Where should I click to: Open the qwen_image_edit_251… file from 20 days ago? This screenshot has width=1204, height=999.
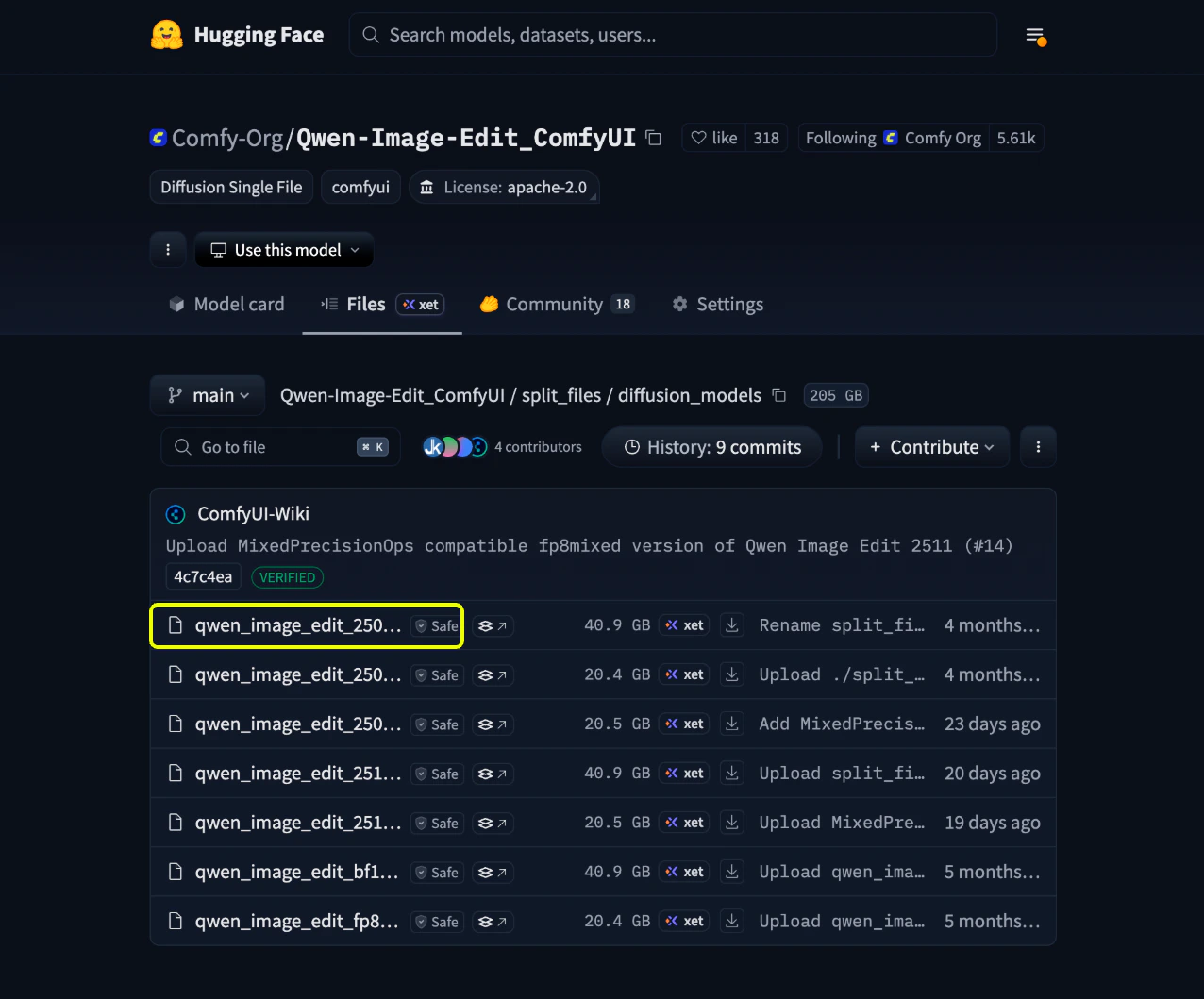point(298,773)
